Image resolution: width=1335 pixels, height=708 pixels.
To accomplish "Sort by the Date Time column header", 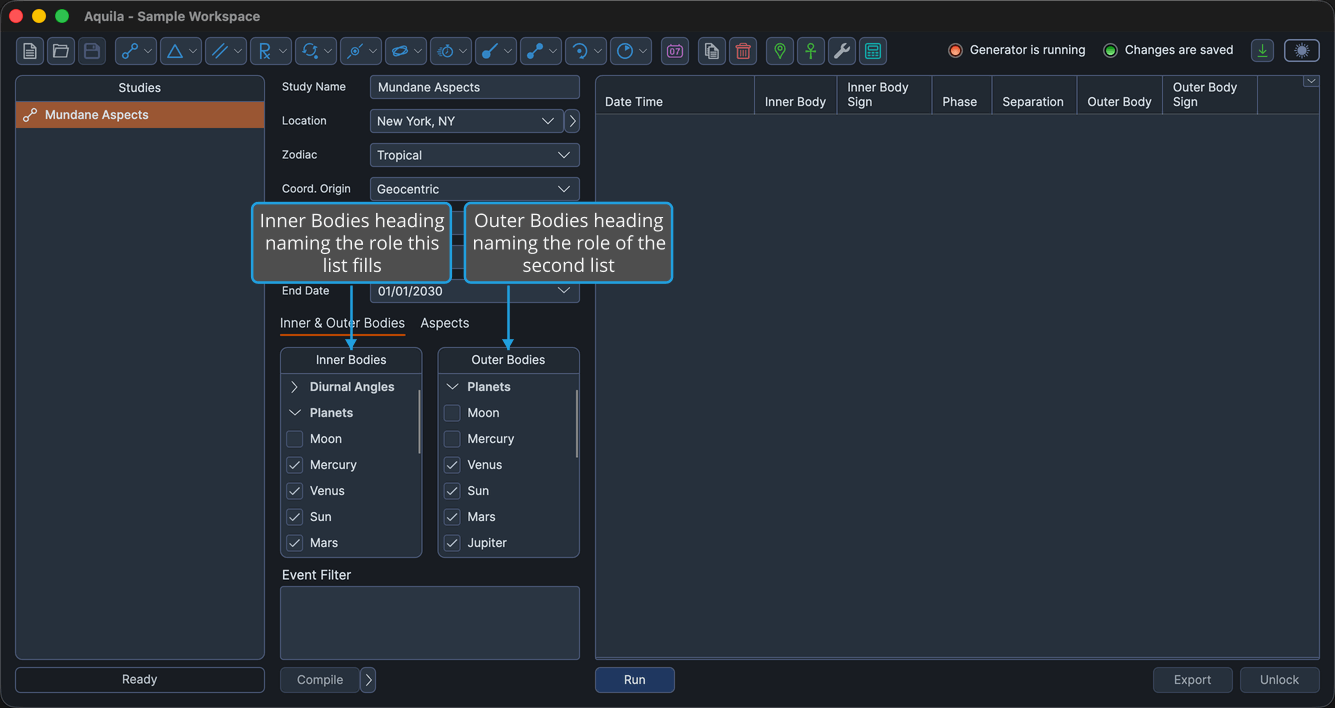I will [x=675, y=95].
